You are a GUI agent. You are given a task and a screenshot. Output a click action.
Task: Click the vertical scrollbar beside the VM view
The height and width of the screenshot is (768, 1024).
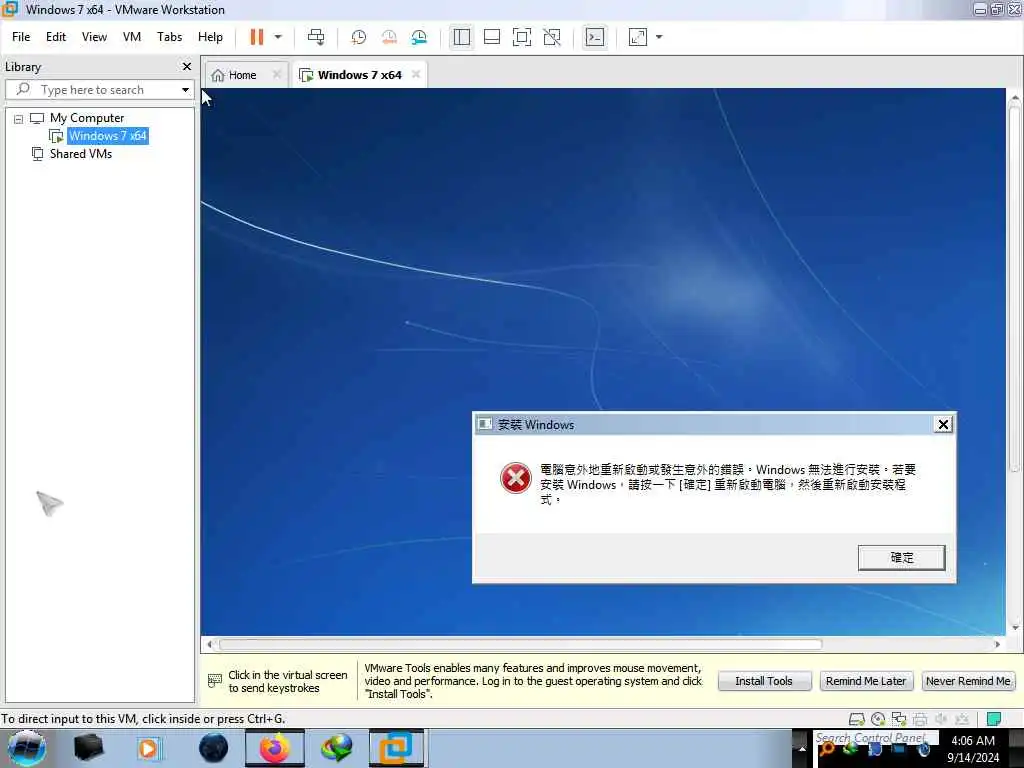point(1015,287)
